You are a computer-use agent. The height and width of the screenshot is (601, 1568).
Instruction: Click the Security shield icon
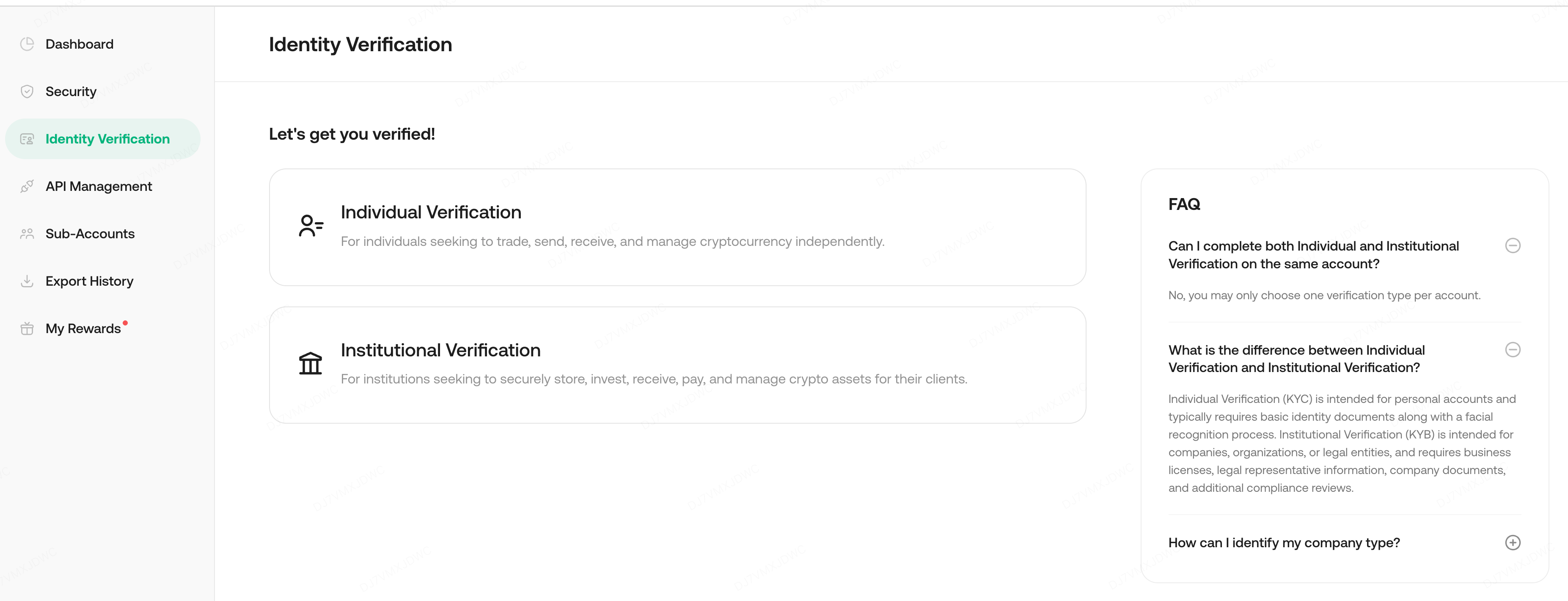27,91
